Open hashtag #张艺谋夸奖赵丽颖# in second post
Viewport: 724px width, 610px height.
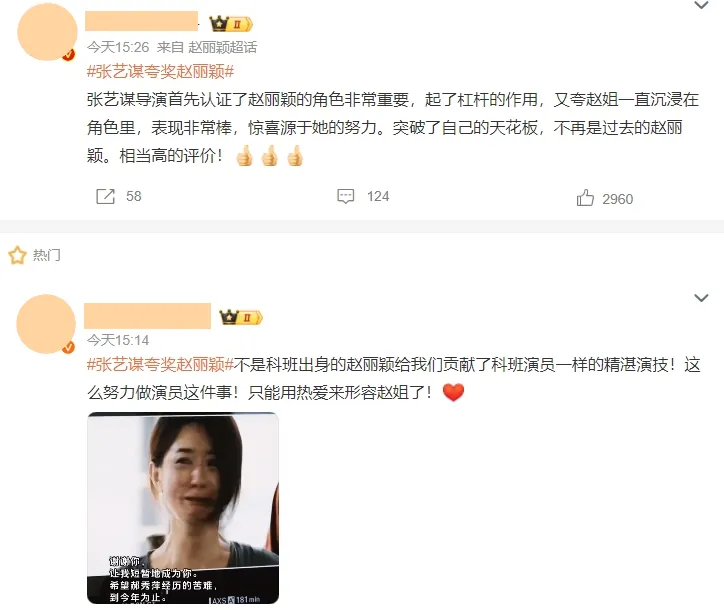[160, 365]
